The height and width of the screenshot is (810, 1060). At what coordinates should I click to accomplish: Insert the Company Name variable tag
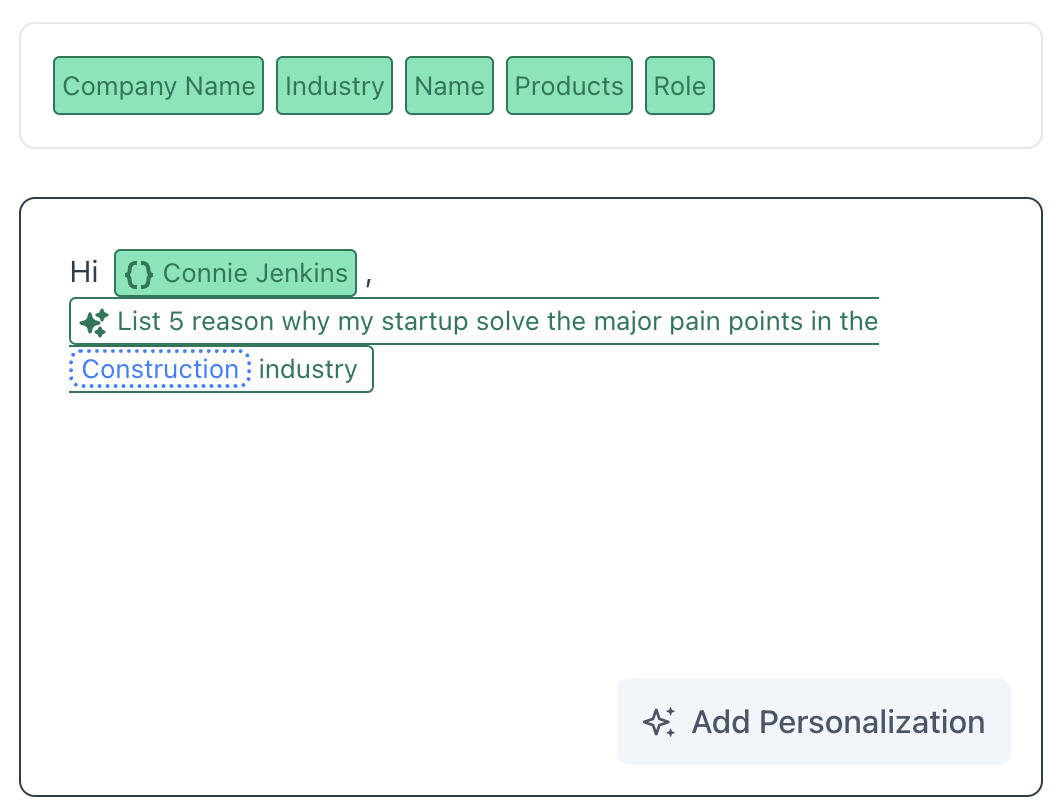pos(158,86)
